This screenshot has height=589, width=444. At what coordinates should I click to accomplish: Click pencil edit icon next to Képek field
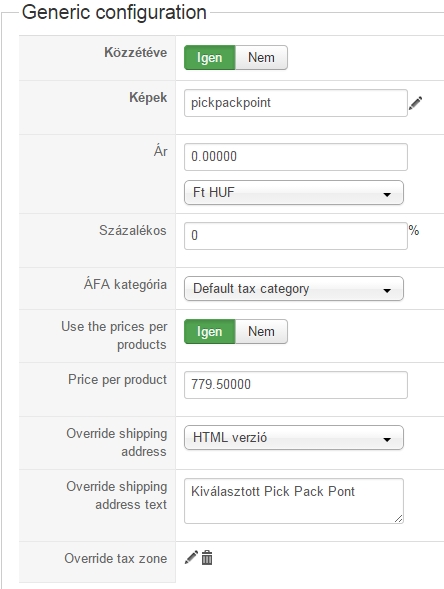click(x=415, y=103)
